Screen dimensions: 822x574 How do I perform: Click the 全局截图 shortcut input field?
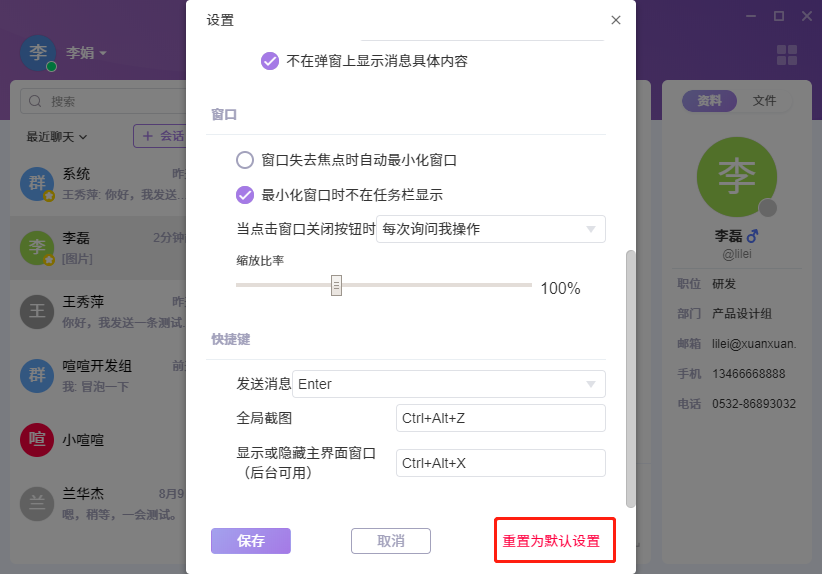click(x=500, y=418)
